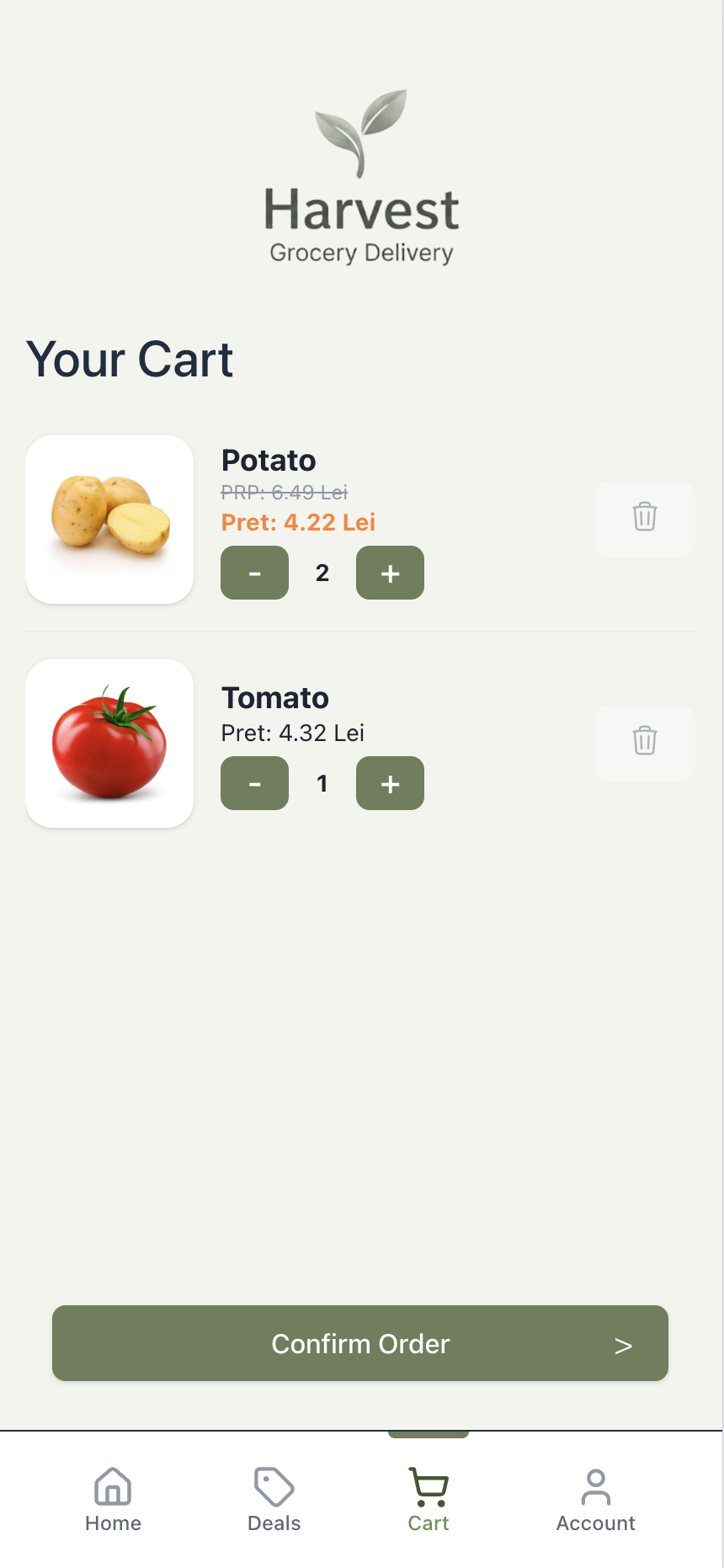This screenshot has height=1568, width=724.
Task: Delete Potato from the cart
Action: tap(644, 518)
